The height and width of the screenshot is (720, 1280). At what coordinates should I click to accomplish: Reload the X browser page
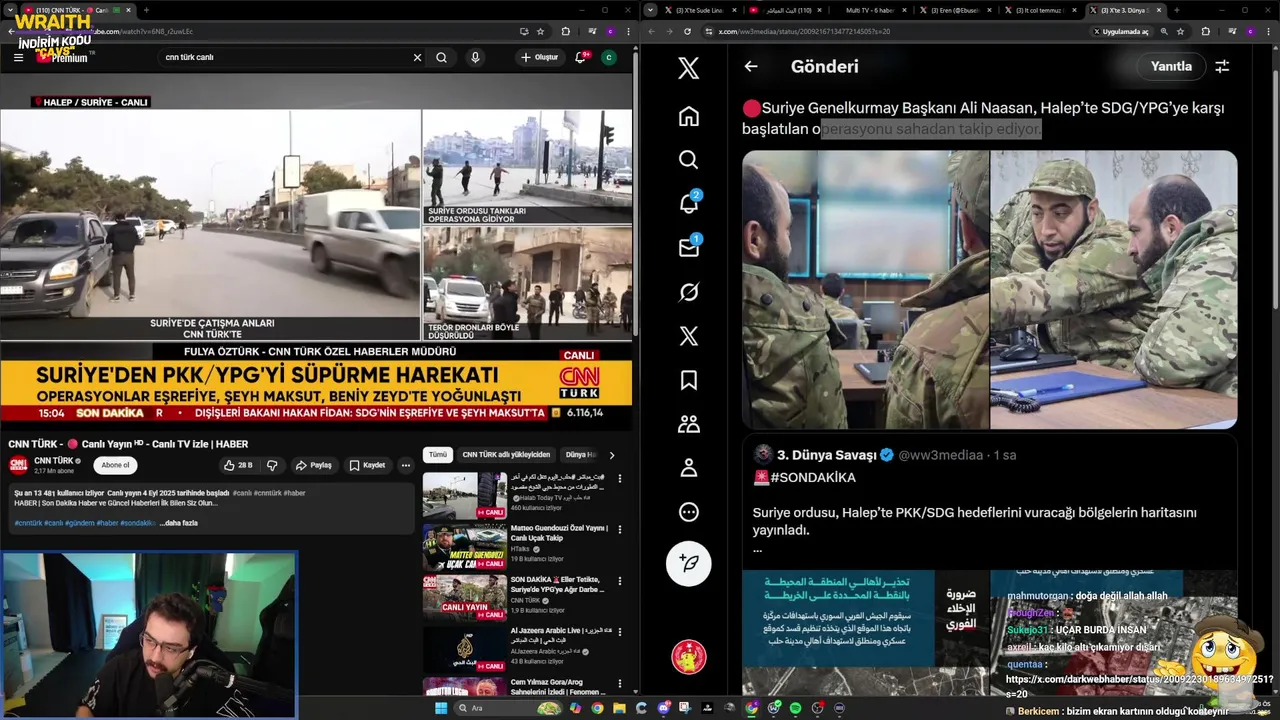pos(689,31)
